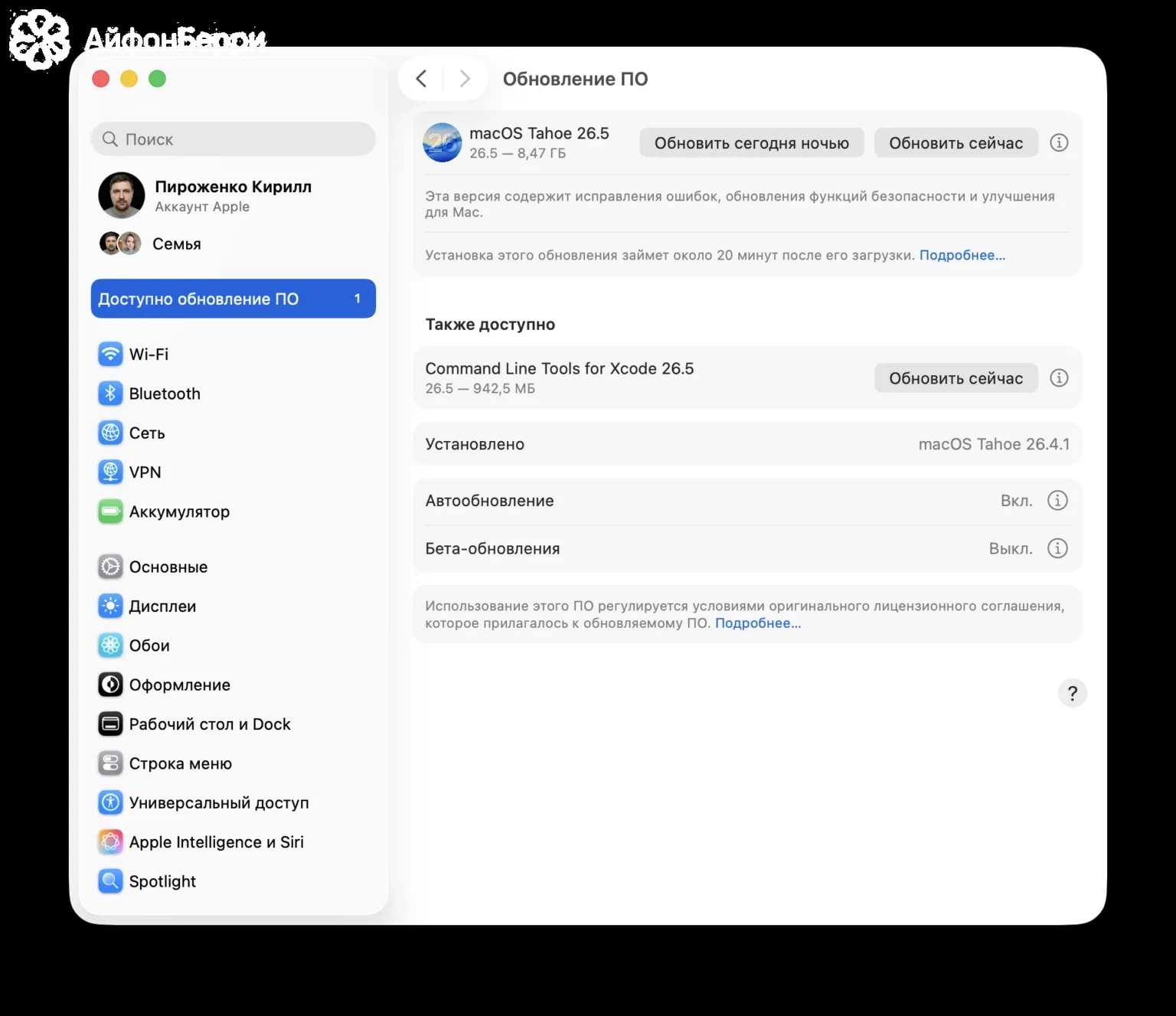
Task: Click the Семья family avatars
Action: (120, 243)
